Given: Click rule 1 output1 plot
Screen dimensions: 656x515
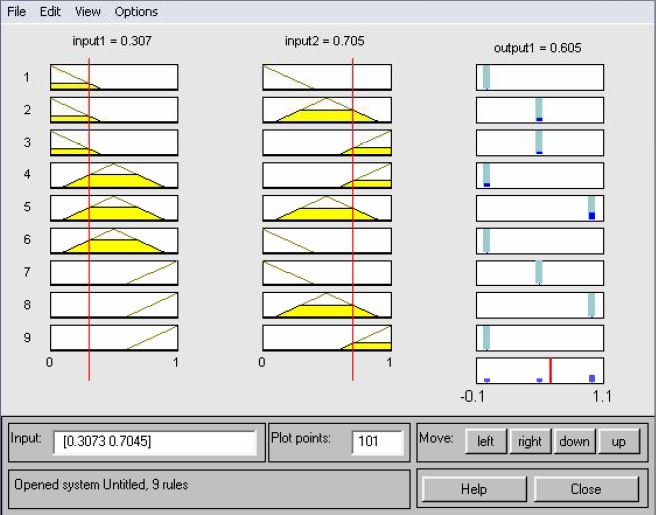Looking at the screenshot, I should 540,77.
